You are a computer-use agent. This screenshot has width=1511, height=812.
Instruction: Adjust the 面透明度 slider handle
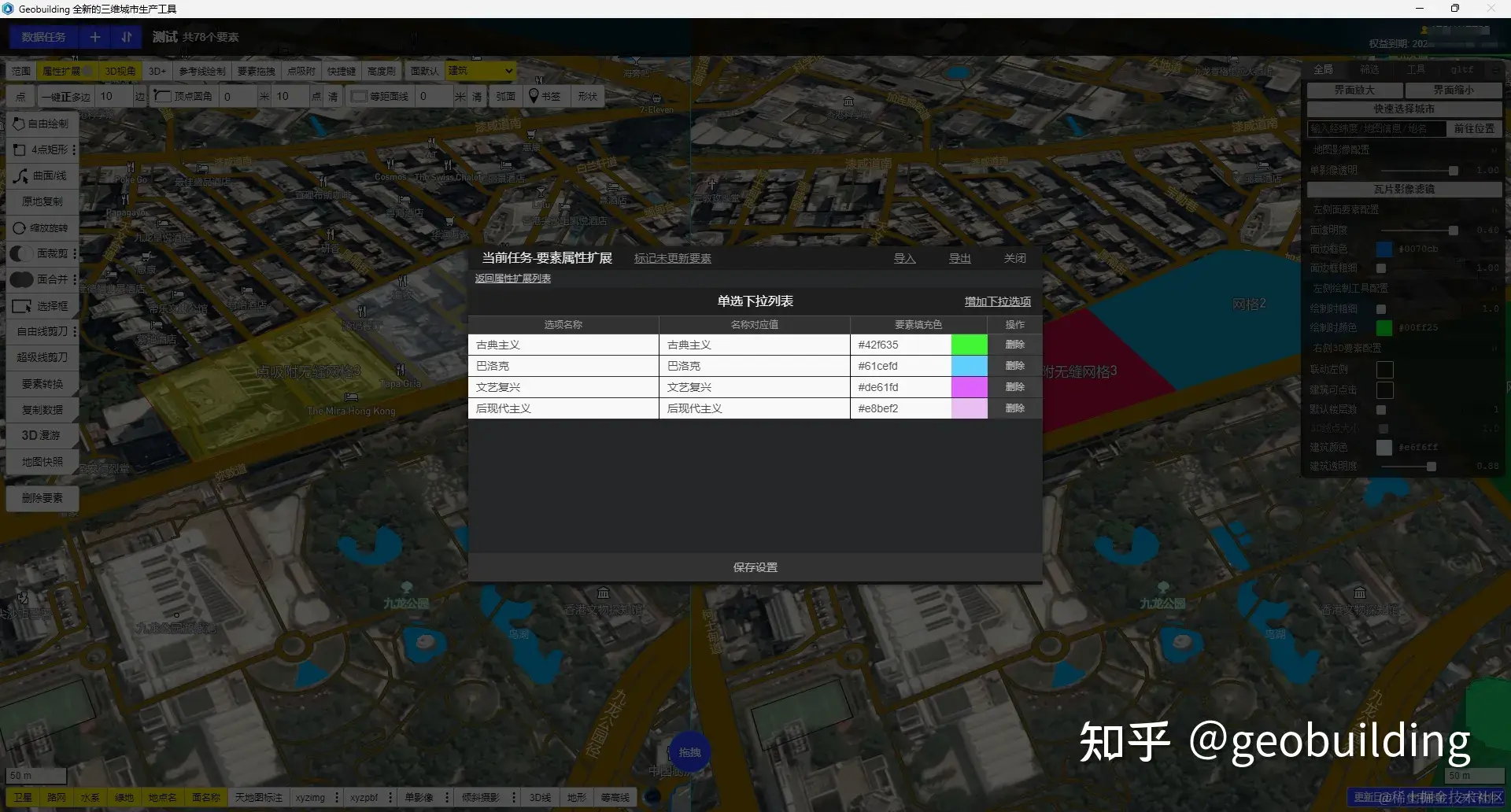click(1453, 231)
